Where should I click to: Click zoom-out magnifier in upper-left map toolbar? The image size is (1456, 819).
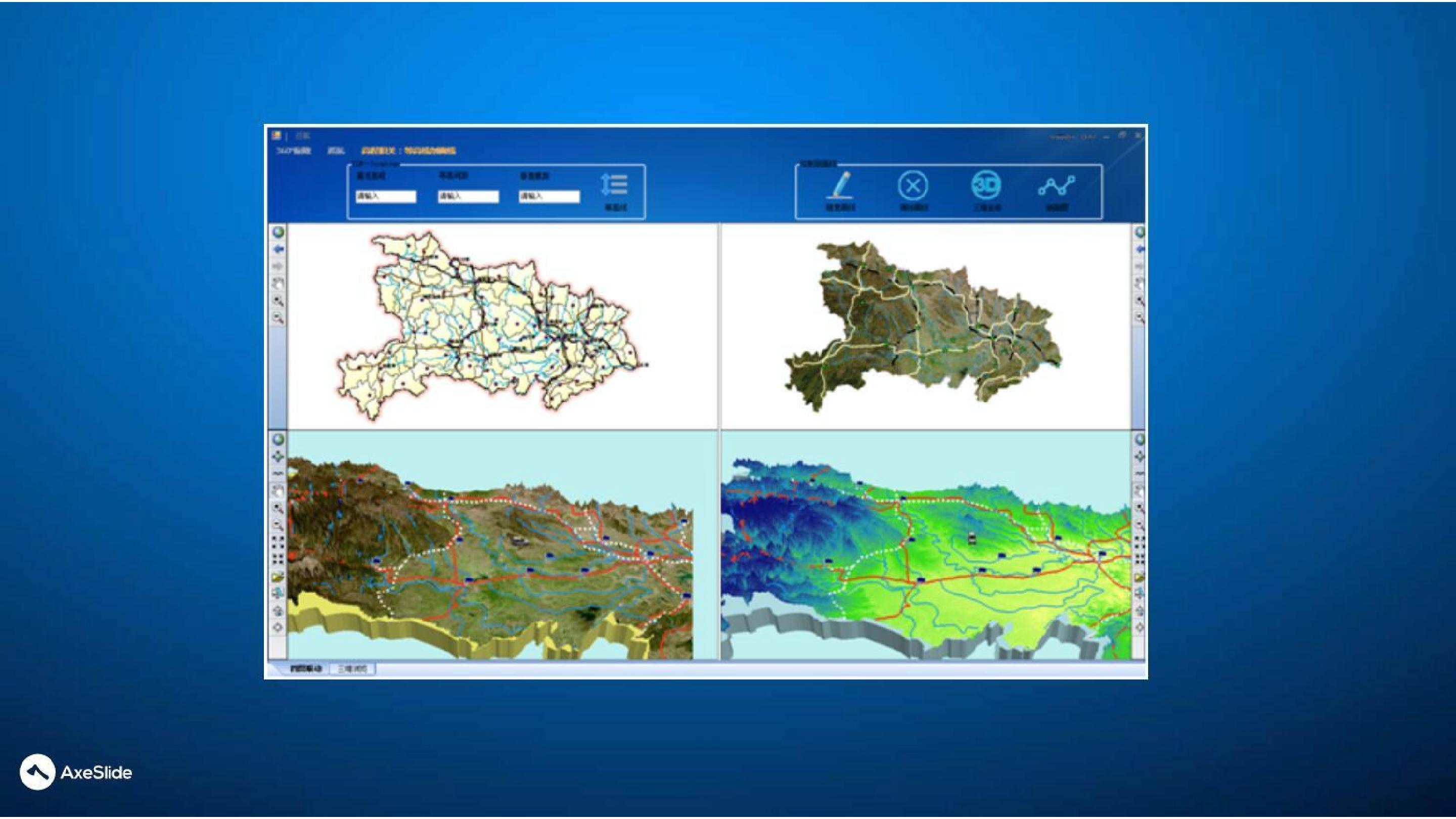(x=278, y=317)
